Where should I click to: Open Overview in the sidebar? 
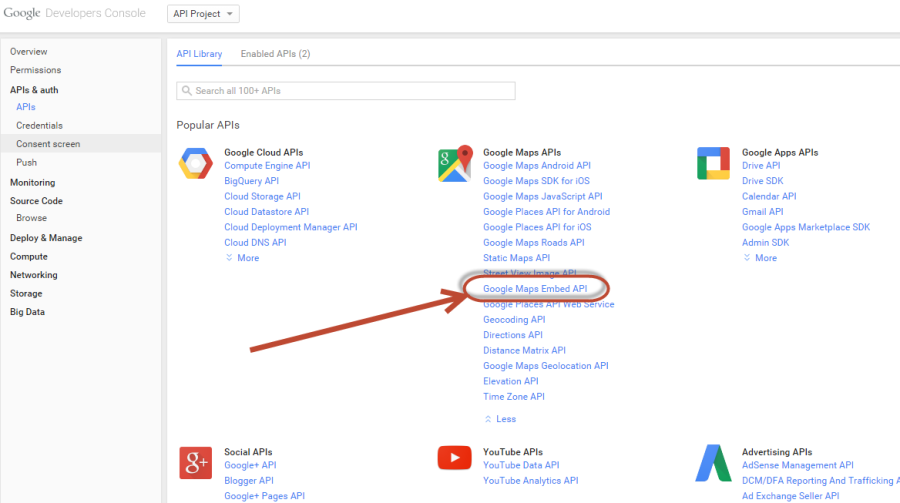[29, 52]
